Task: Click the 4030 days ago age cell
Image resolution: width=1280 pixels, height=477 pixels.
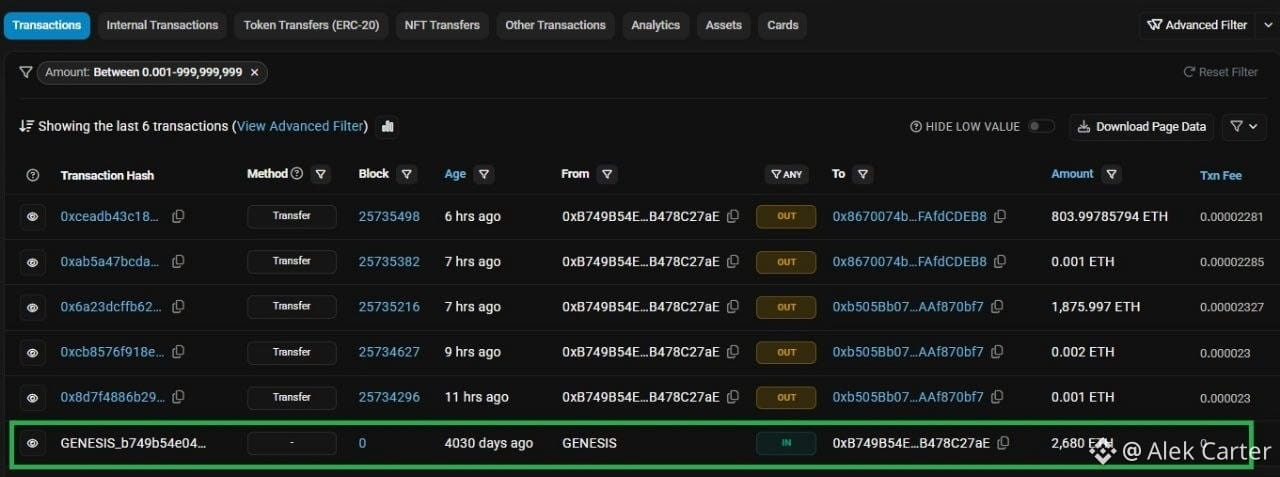Action: pos(489,443)
